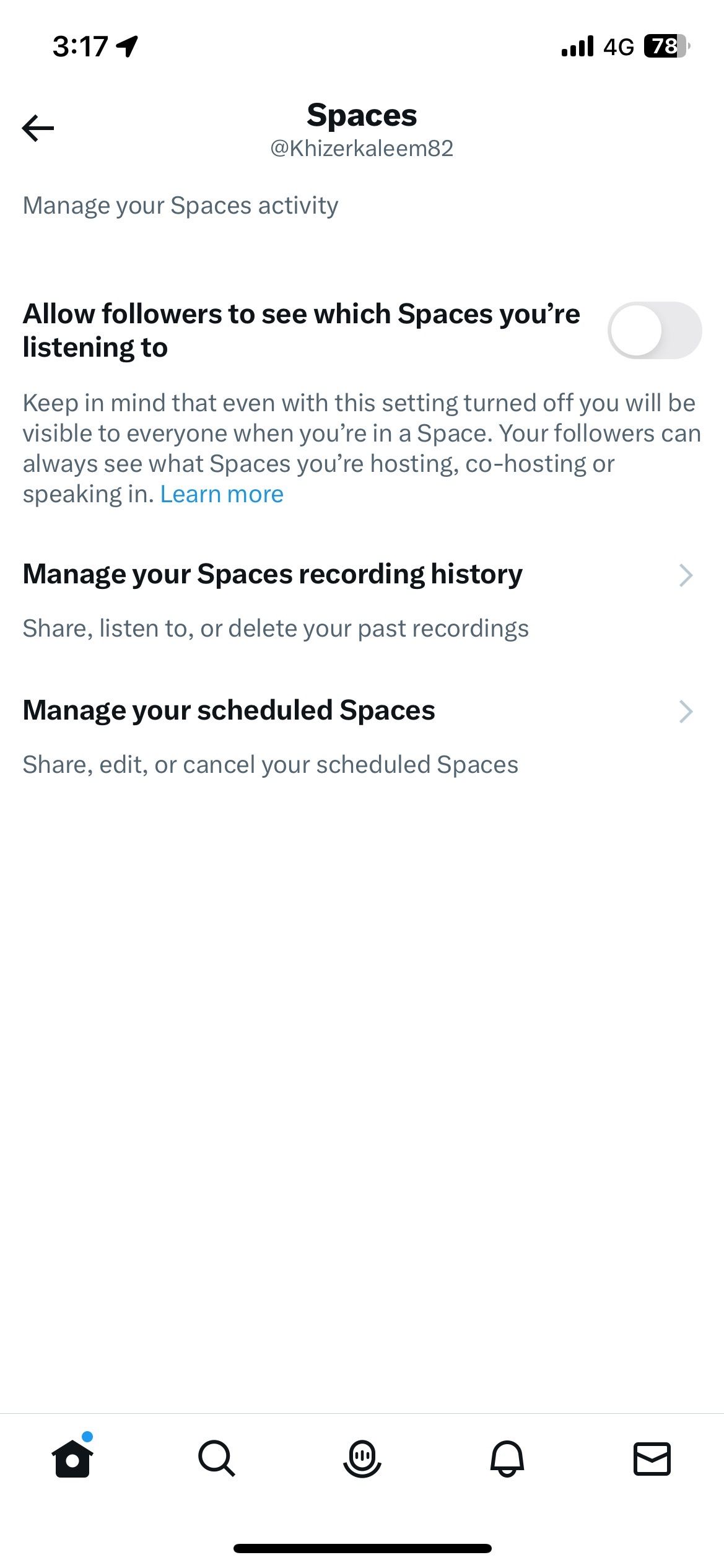Open Manage your scheduled Spaces
The height and width of the screenshot is (1568, 724).
(x=229, y=710)
